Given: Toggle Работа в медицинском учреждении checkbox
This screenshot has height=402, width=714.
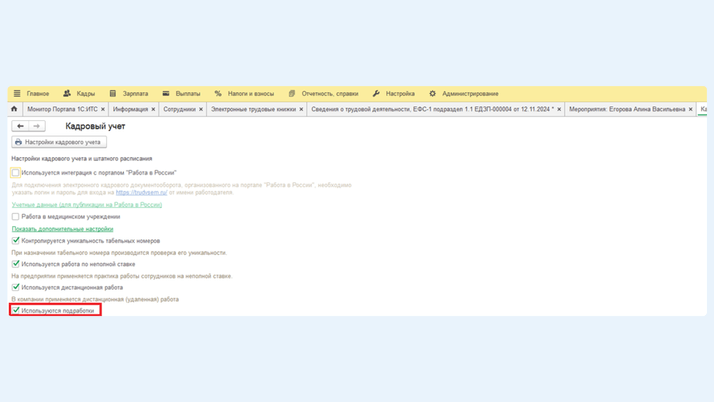Looking at the screenshot, I should pyautogui.click(x=15, y=217).
